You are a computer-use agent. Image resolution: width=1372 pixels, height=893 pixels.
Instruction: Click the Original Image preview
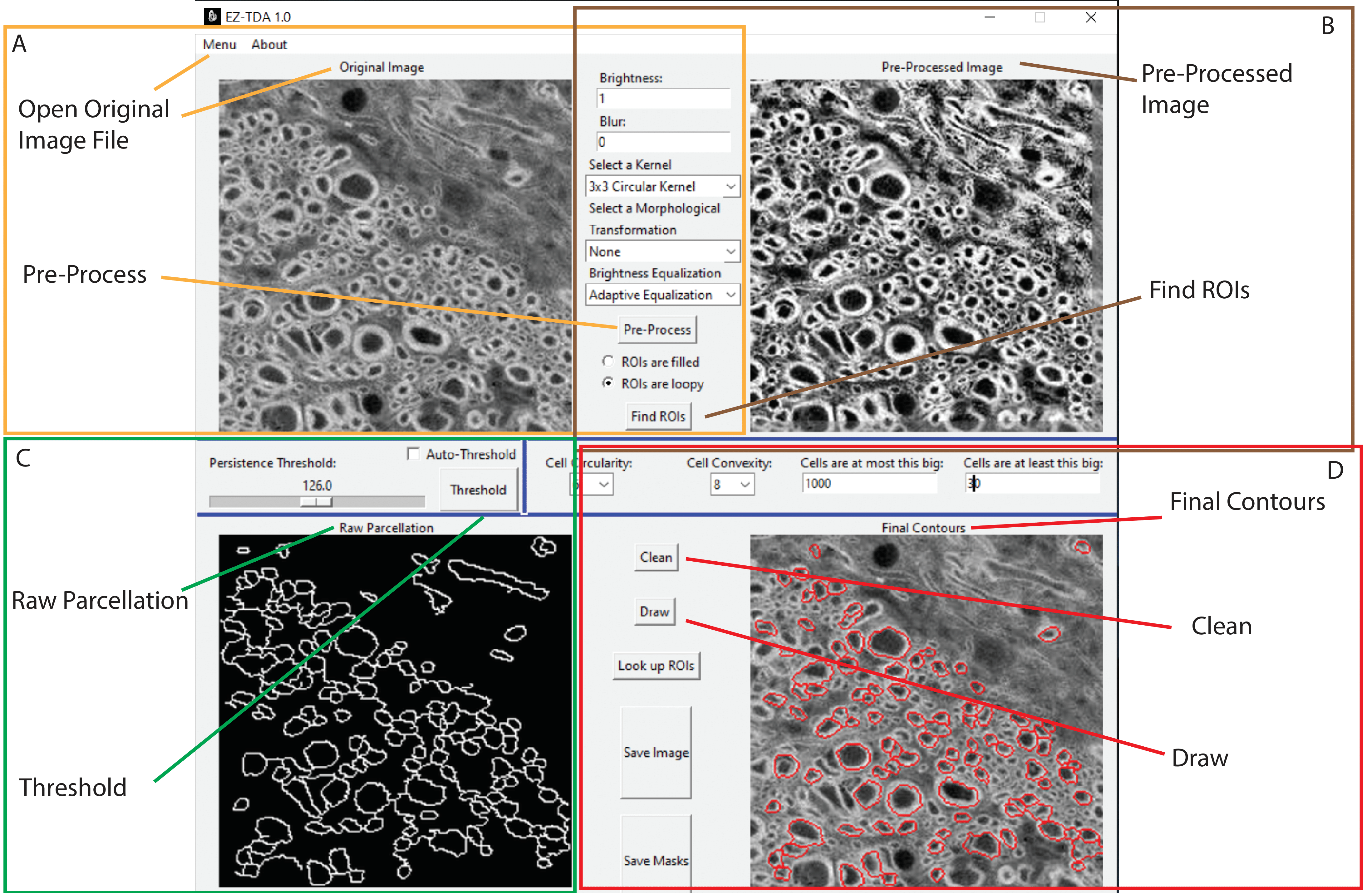(x=395, y=255)
